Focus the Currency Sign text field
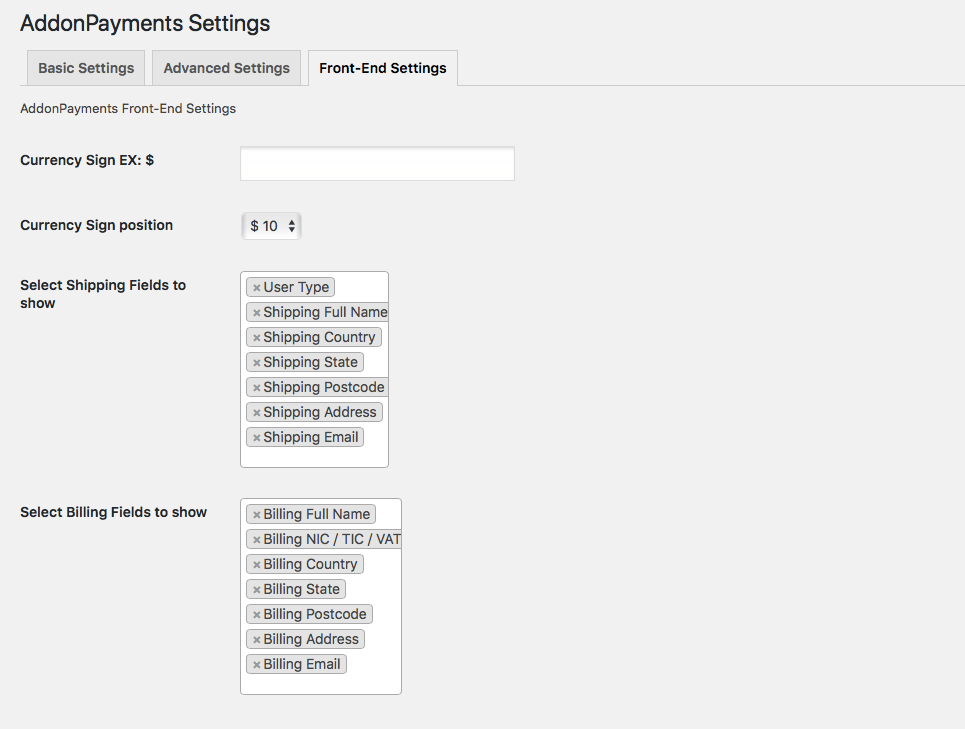The width and height of the screenshot is (965, 729). point(377,164)
